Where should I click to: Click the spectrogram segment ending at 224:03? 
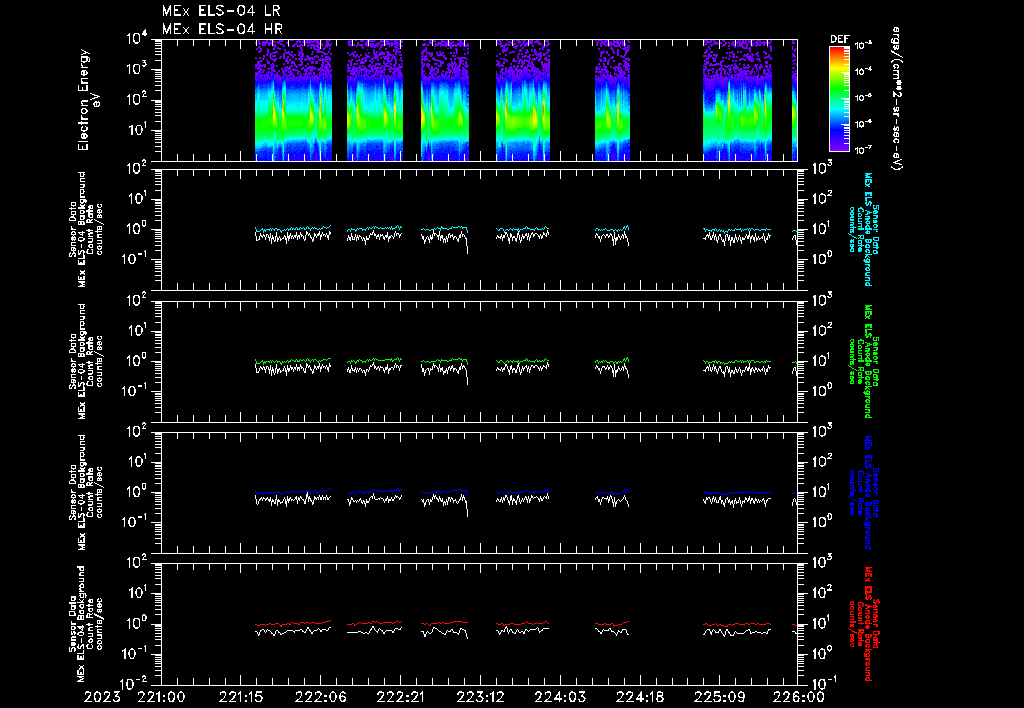(x=522, y=100)
